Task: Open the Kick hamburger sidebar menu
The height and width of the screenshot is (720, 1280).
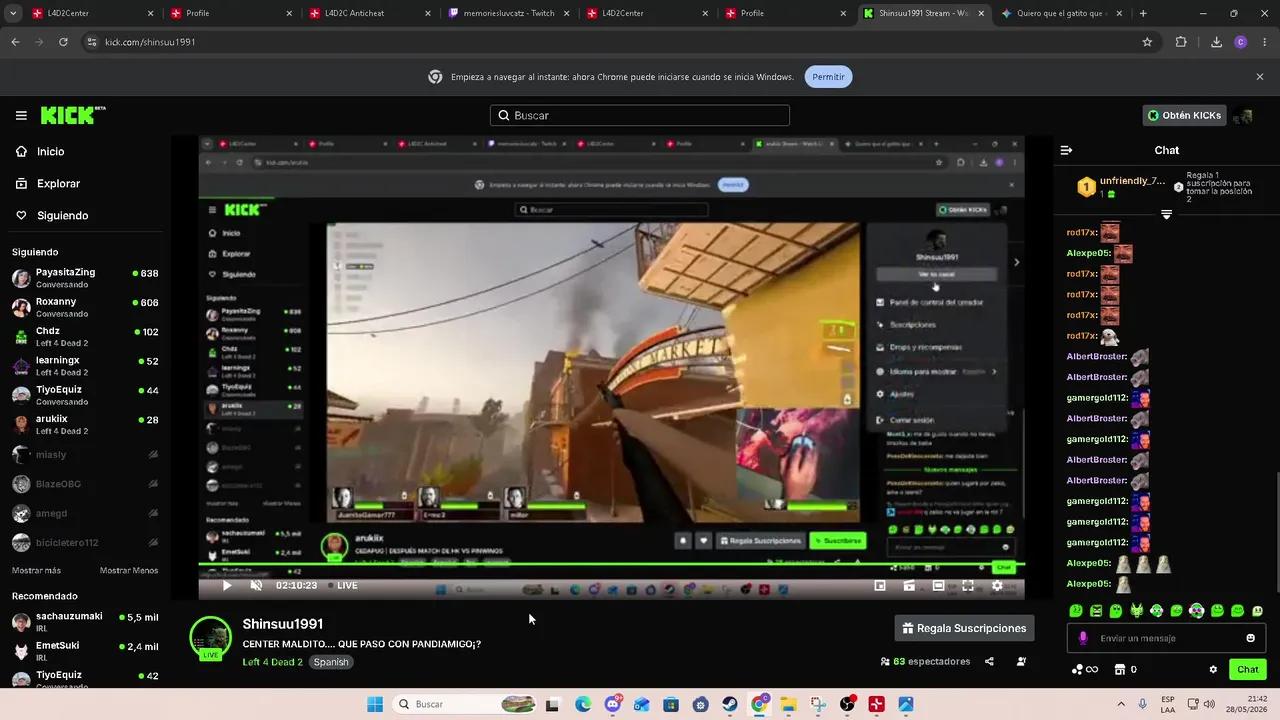Action: pos(21,115)
